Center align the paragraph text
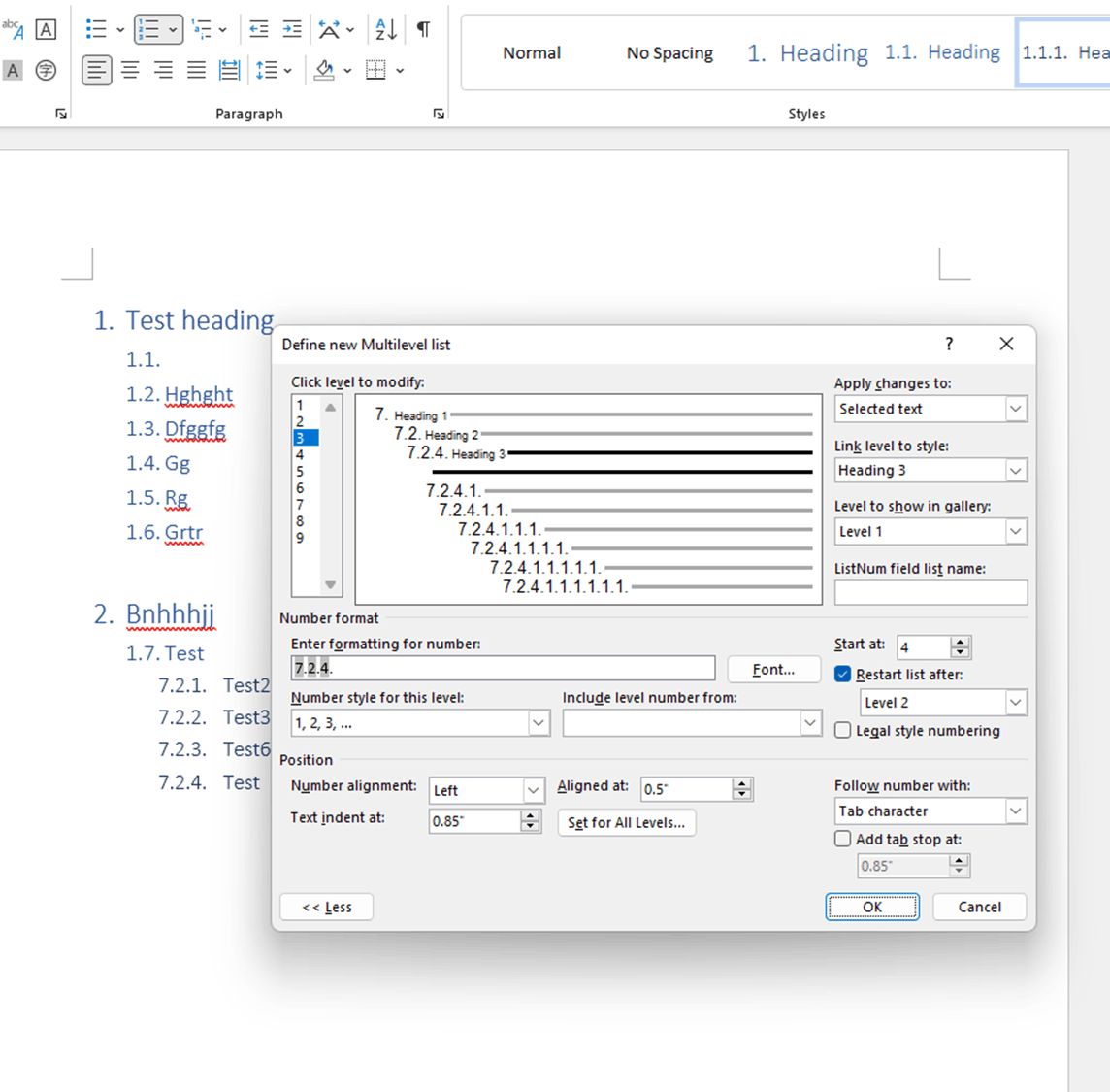Viewport: 1110px width, 1092px height. [x=130, y=70]
